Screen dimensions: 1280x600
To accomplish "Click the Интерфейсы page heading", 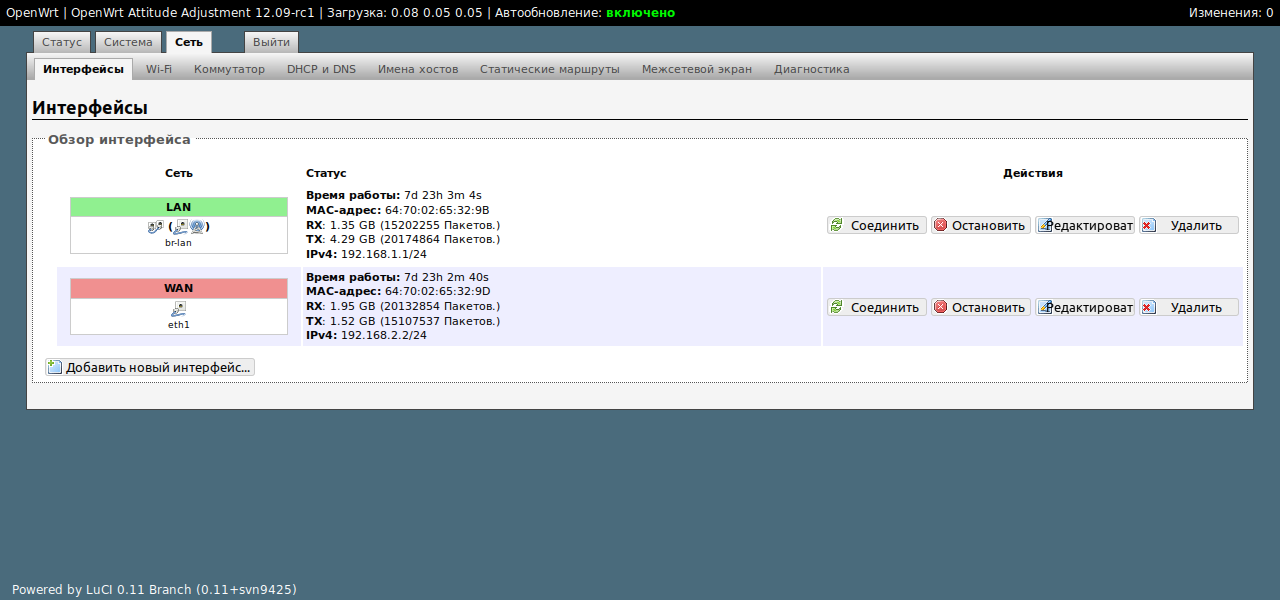I will pyautogui.click(x=90, y=107).
